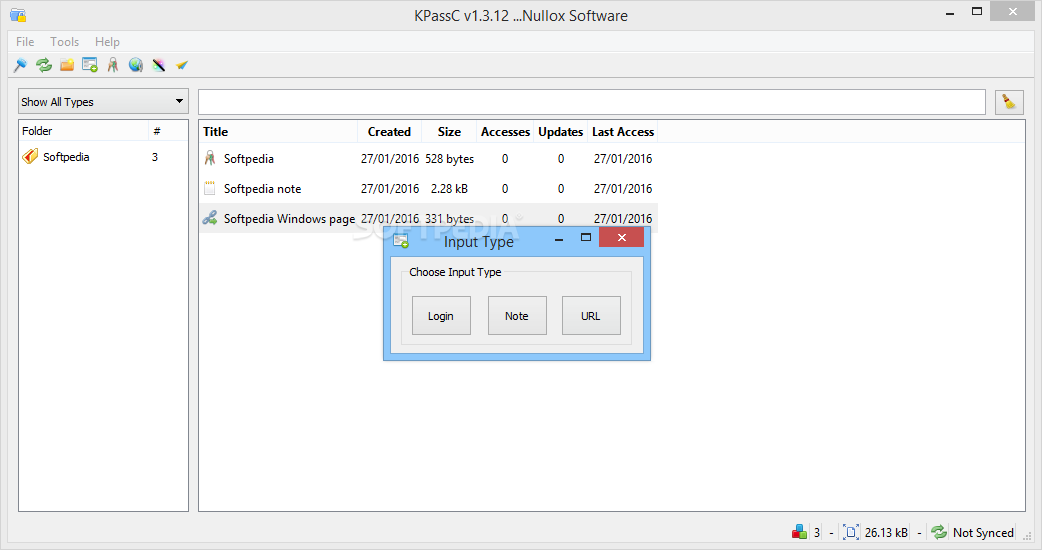This screenshot has height=550, width=1042.
Task: Choose the URL input type button
Action: (x=591, y=316)
